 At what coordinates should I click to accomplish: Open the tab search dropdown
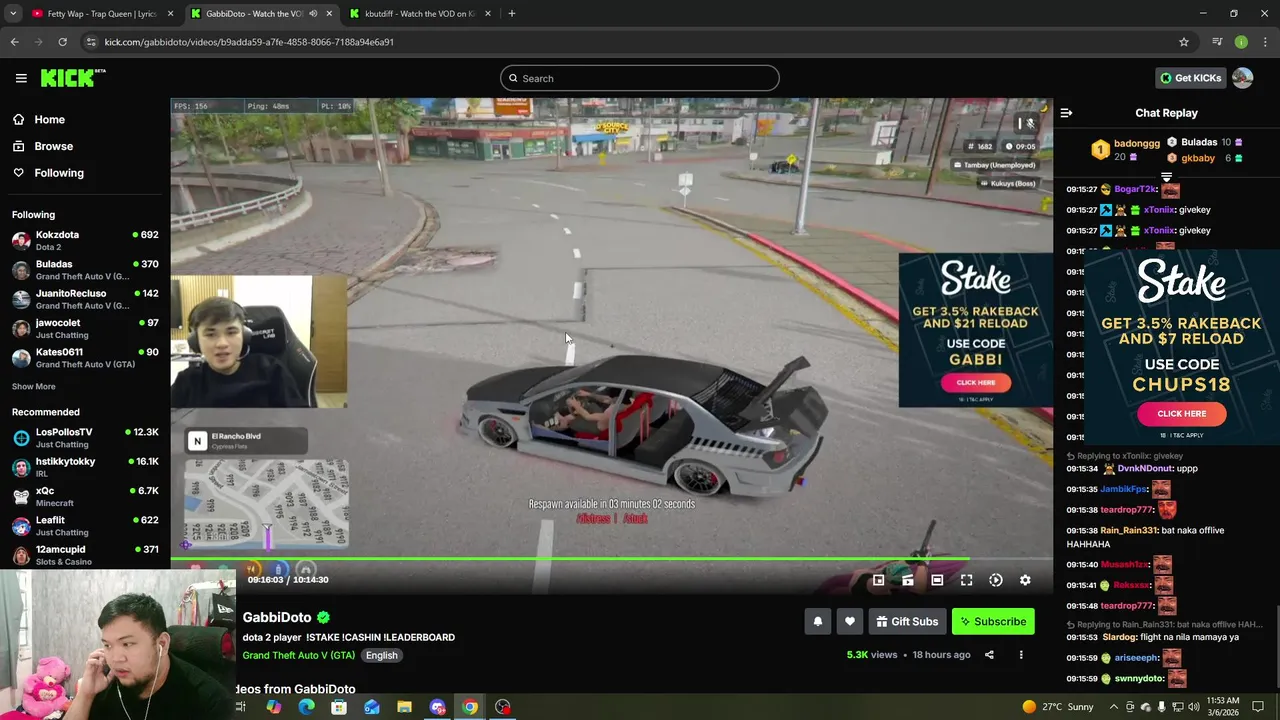[12, 14]
